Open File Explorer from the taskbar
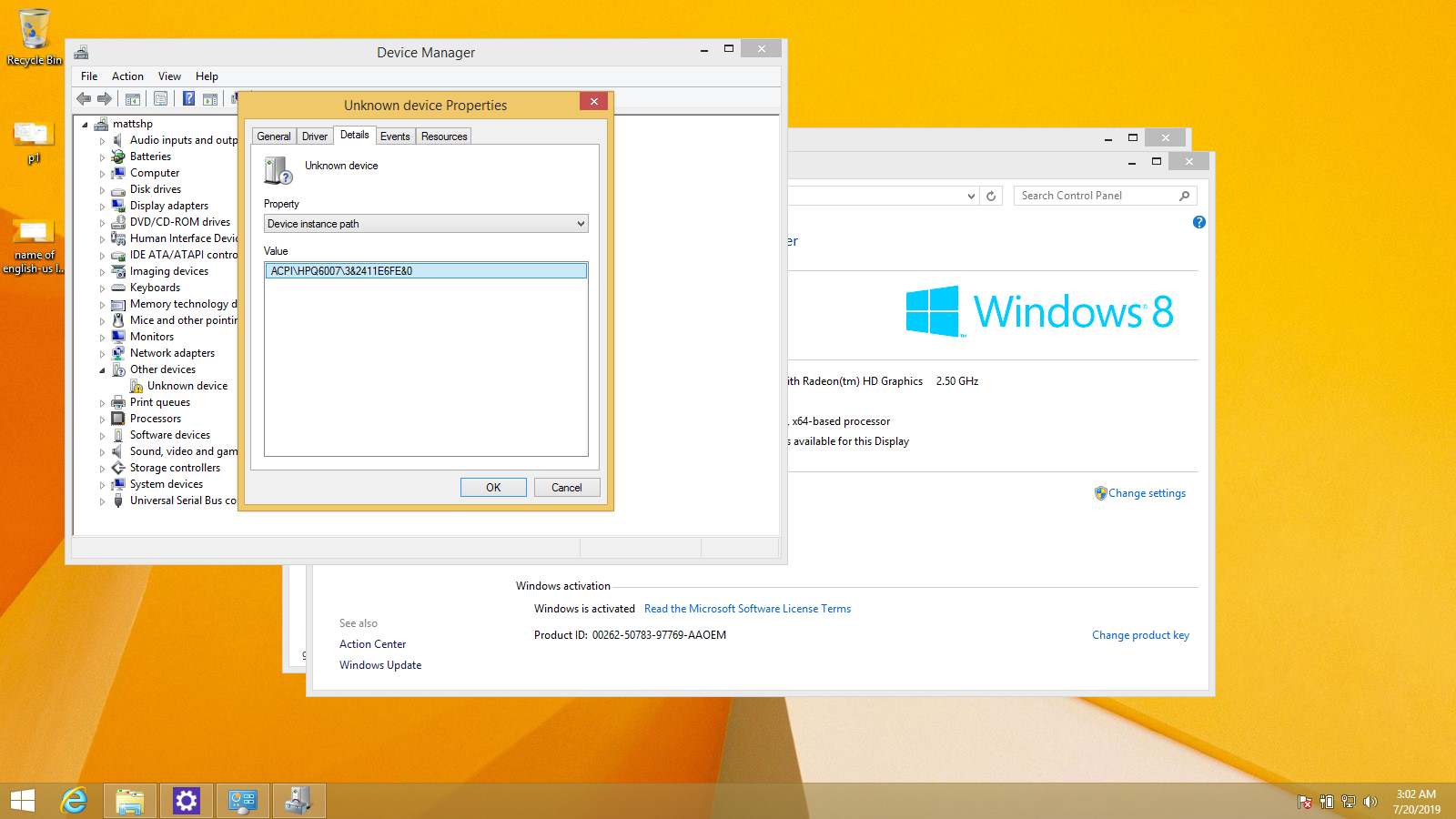The width and height of the screenshot is (1456, 819). click(130, 801)
